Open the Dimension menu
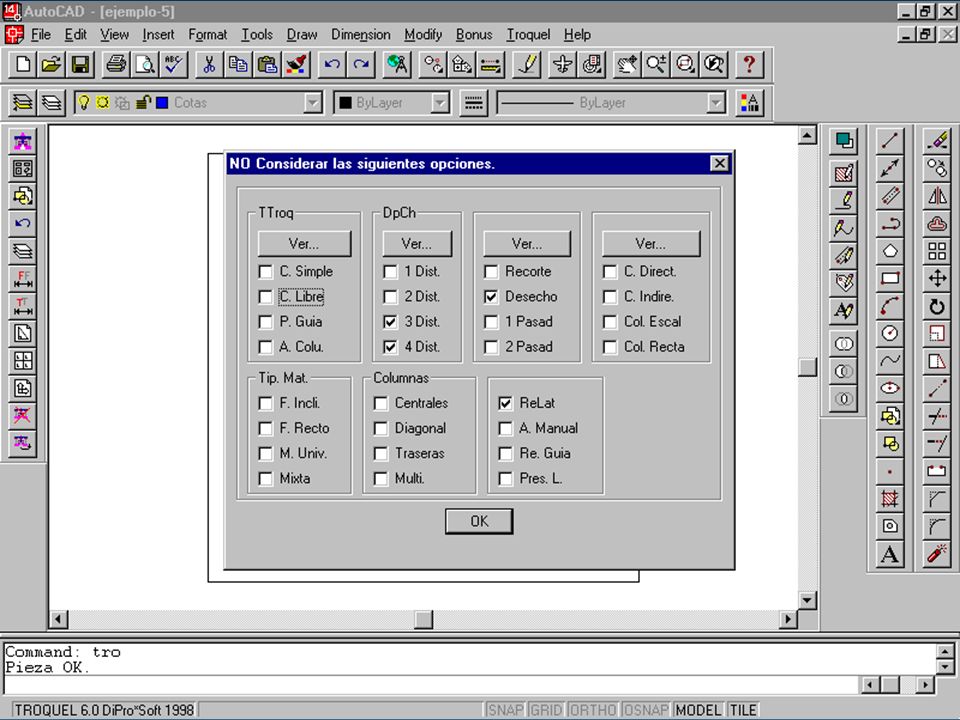 [x=361, y=35]
